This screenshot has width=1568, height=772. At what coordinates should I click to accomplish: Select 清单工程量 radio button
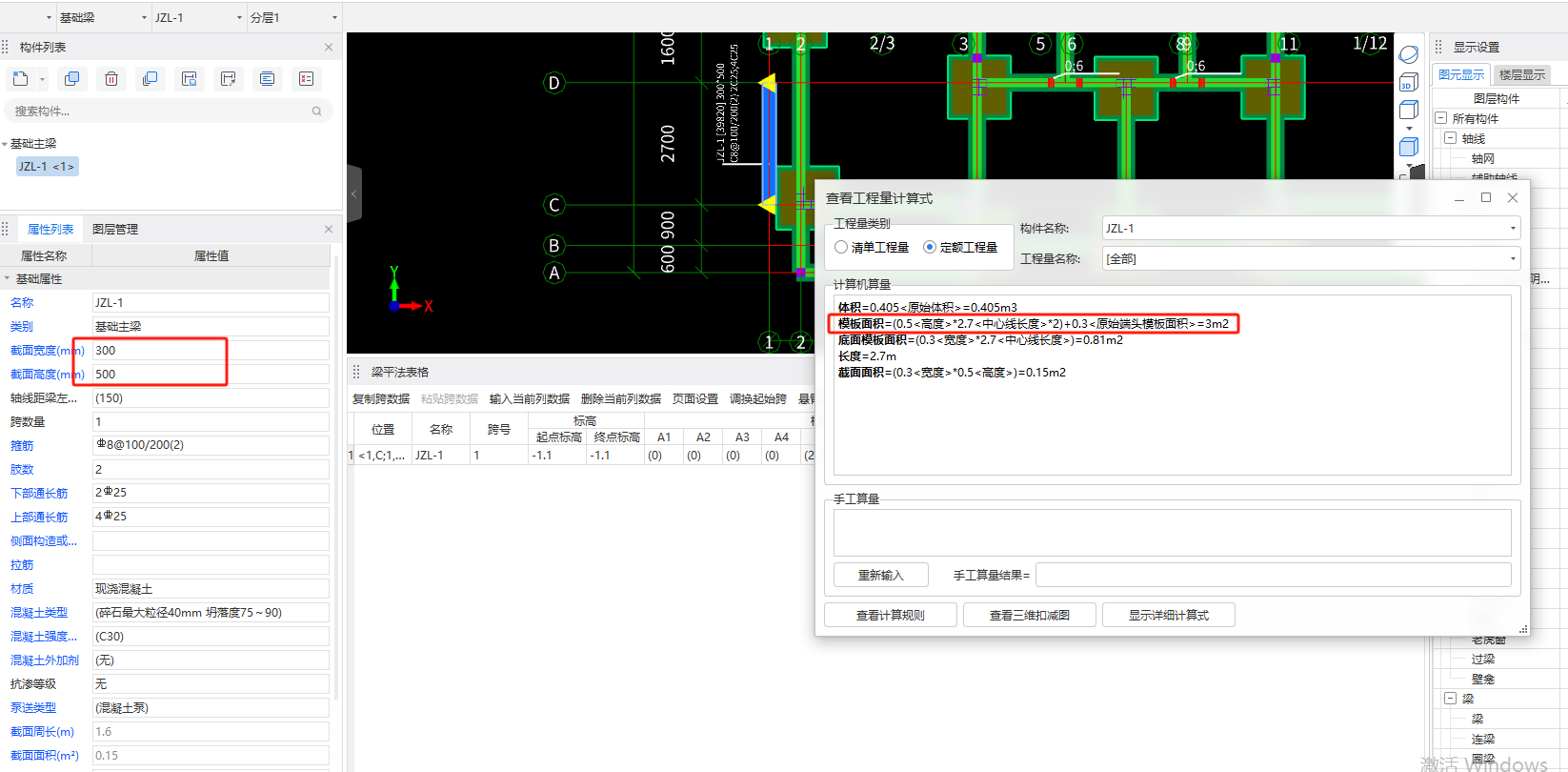tap(841, 247)
